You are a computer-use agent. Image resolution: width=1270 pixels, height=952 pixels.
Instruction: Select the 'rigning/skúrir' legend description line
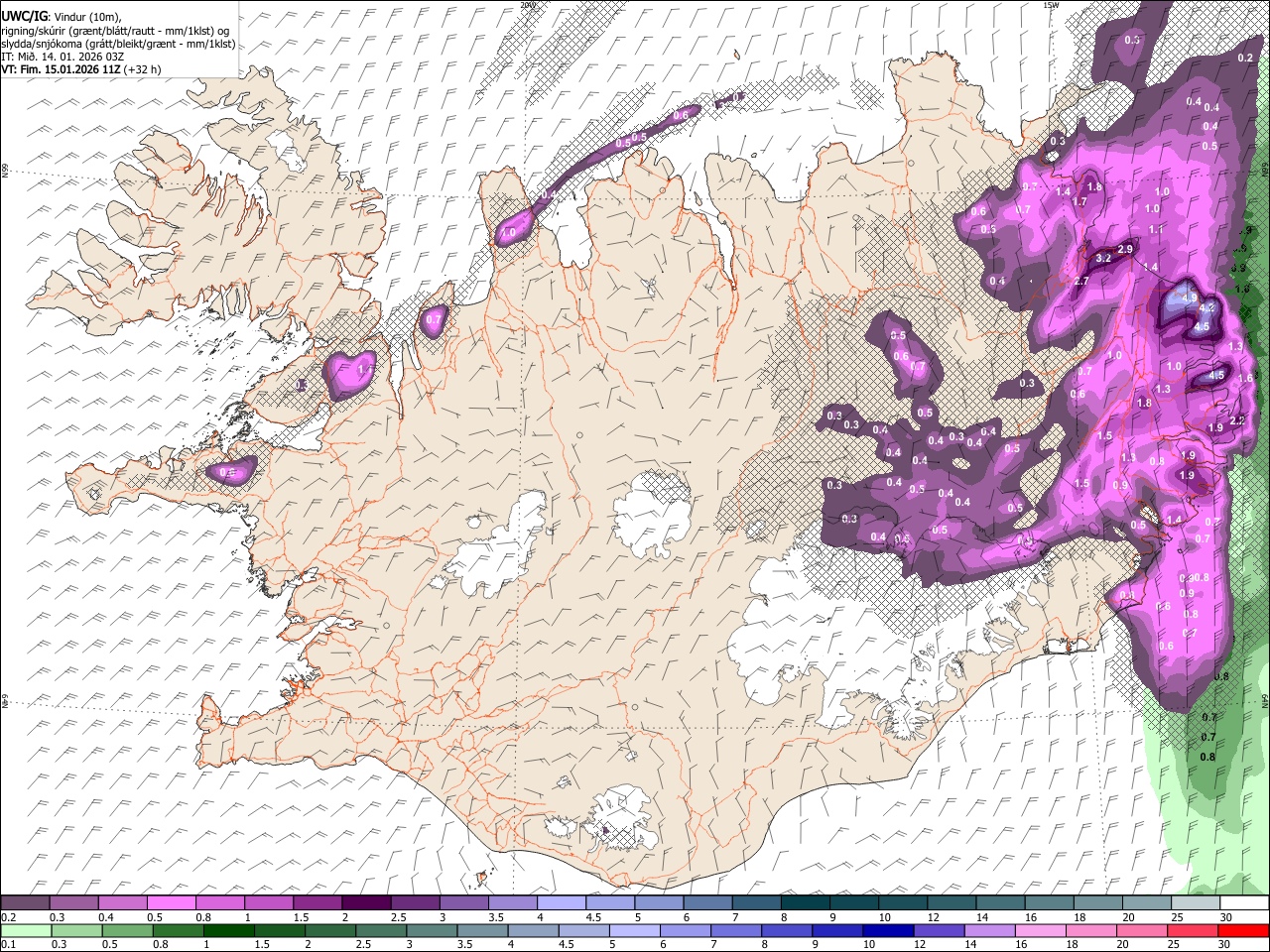(115, 31)
